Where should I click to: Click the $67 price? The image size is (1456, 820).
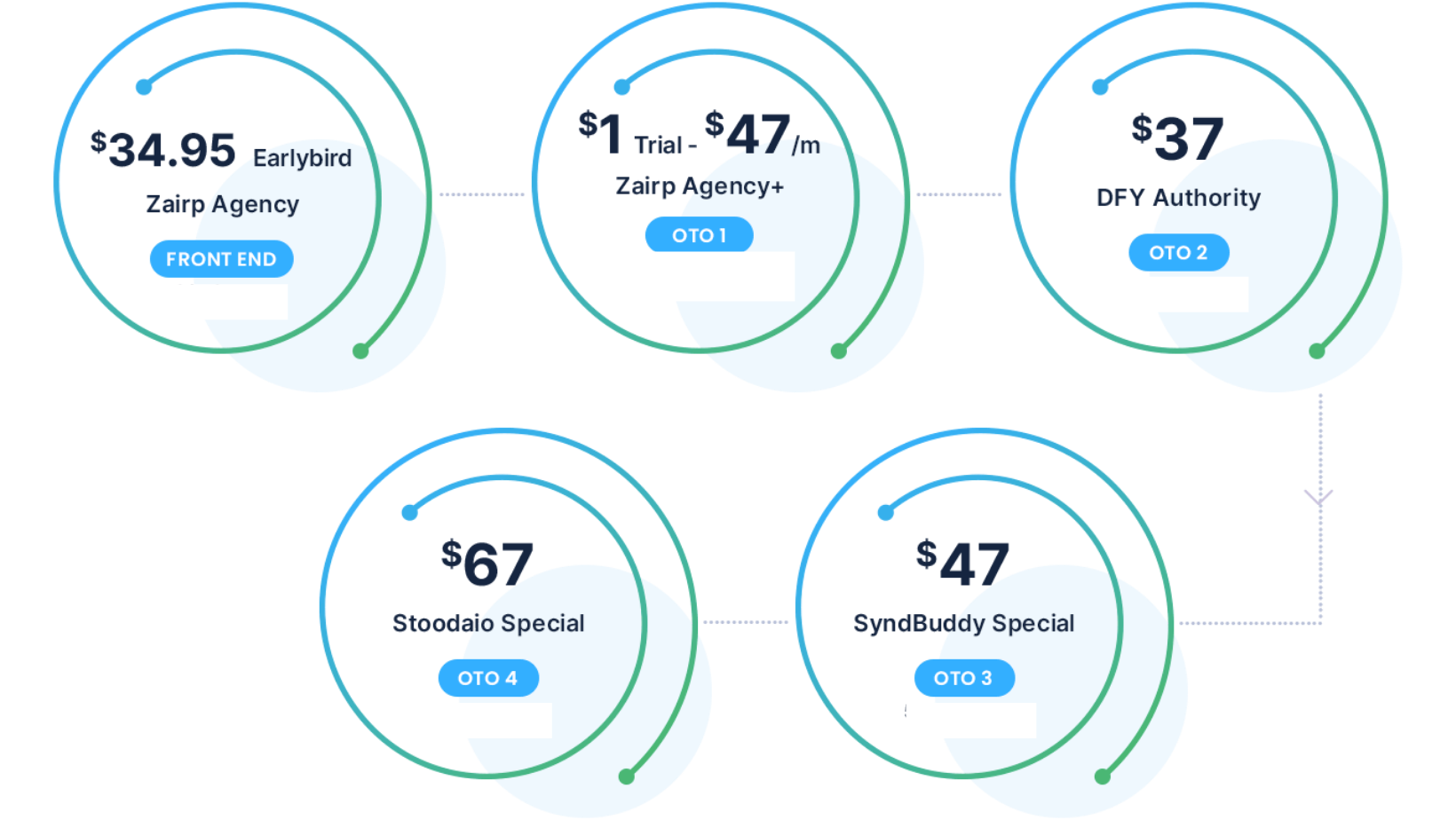487,564
